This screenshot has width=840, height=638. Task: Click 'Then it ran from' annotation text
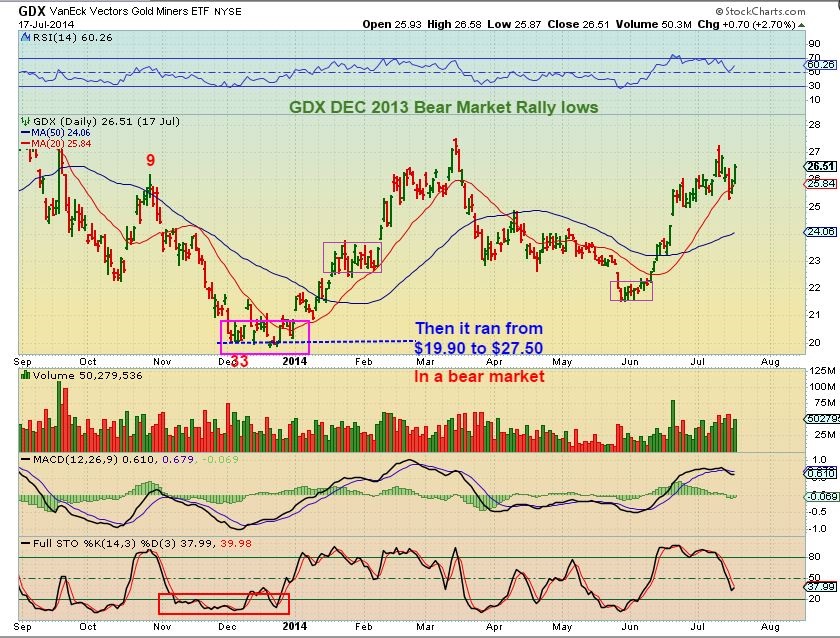pyautogui.click(x=479, y=328)
